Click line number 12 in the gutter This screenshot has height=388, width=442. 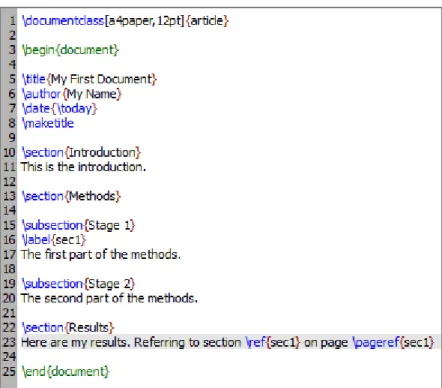pyautogui.click(x=10, y=182)
